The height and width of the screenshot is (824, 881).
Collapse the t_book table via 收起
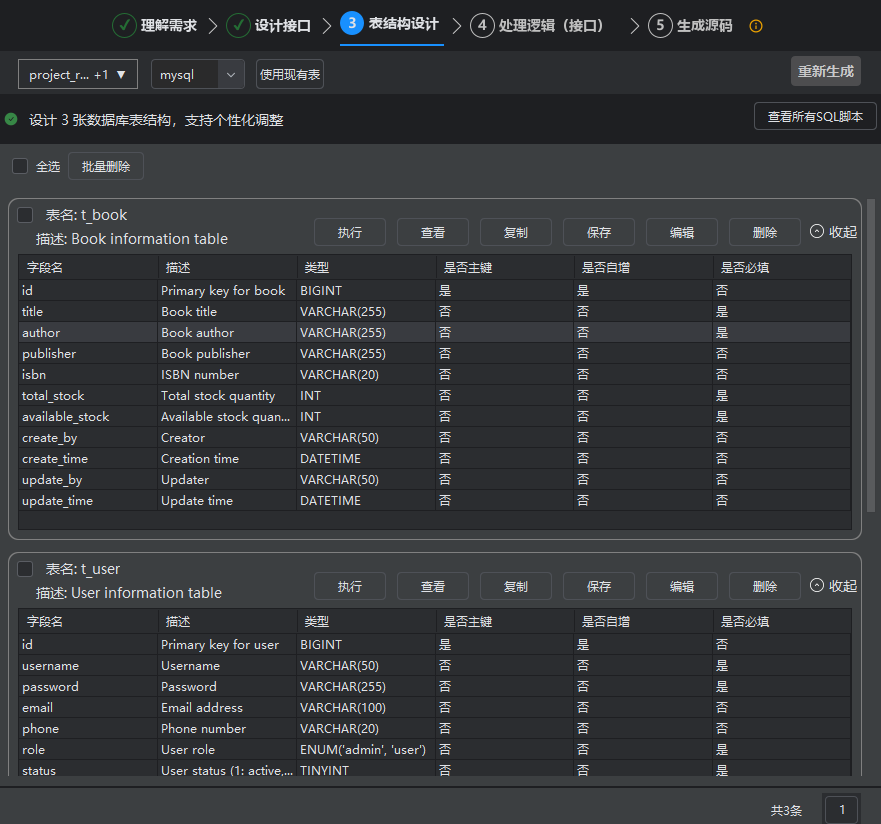click(x=842, y=231)
